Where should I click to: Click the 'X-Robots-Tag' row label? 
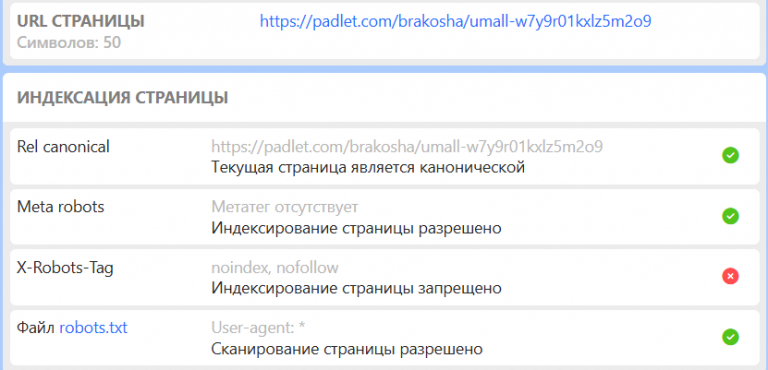65,268
